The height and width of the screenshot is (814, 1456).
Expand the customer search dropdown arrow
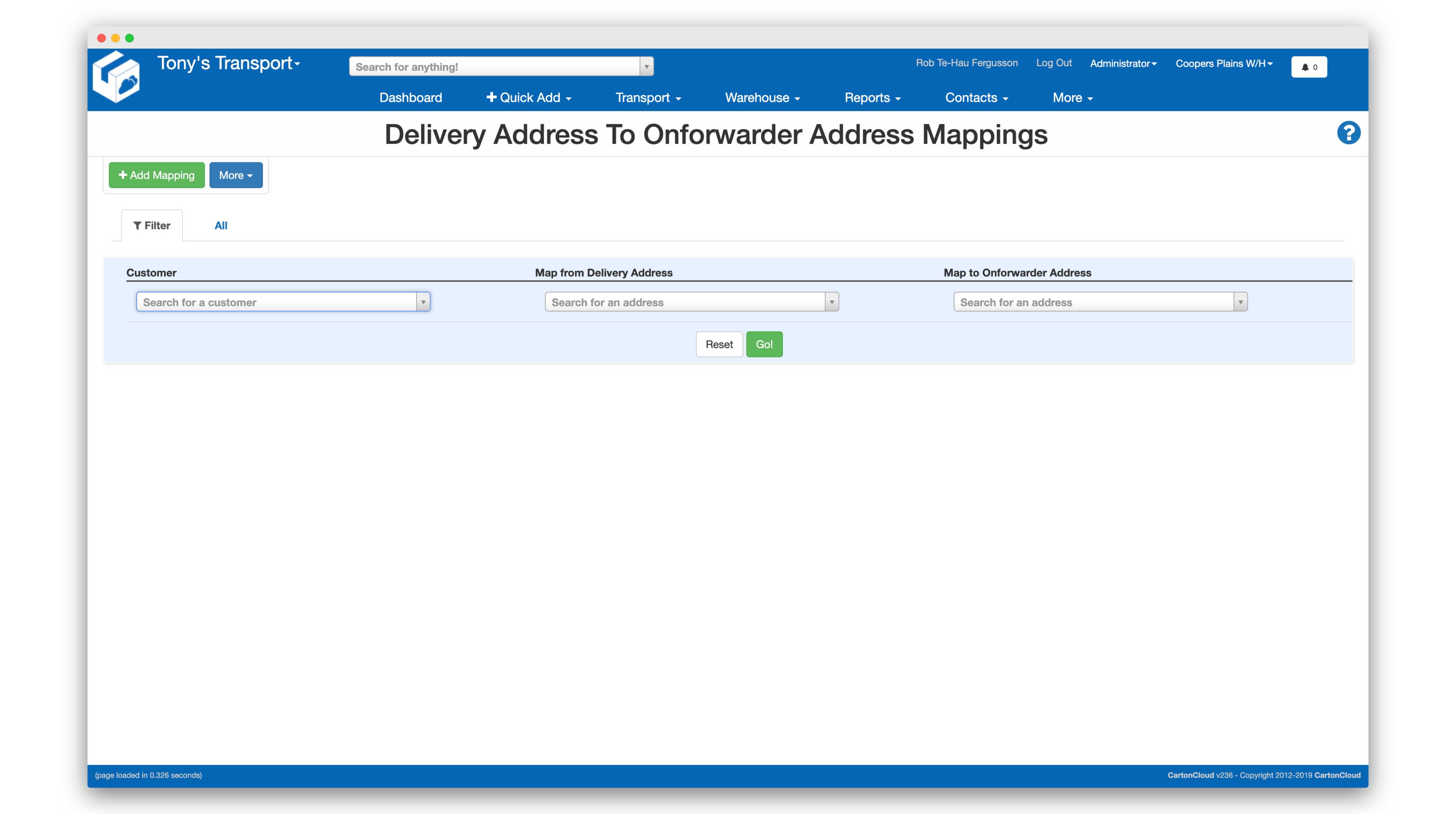click(423, 302)
